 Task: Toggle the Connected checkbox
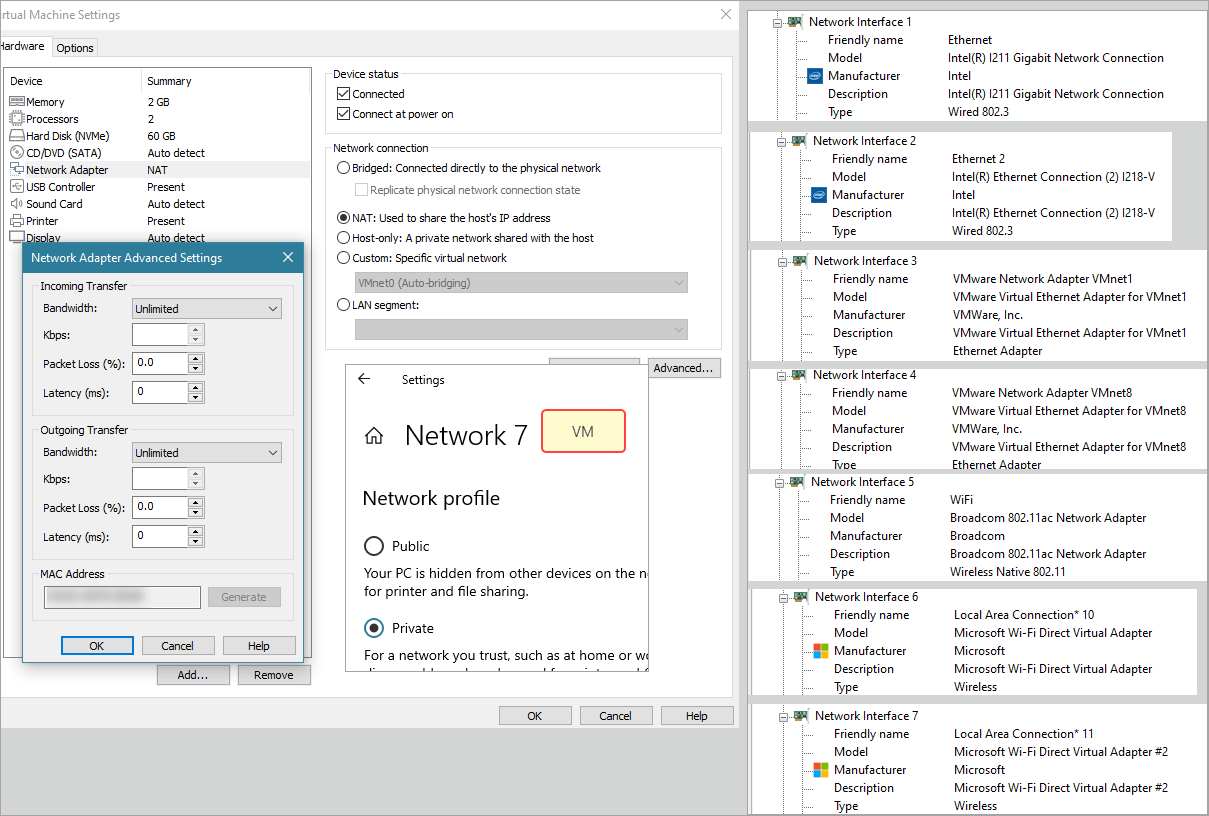[x=344, y=94]
